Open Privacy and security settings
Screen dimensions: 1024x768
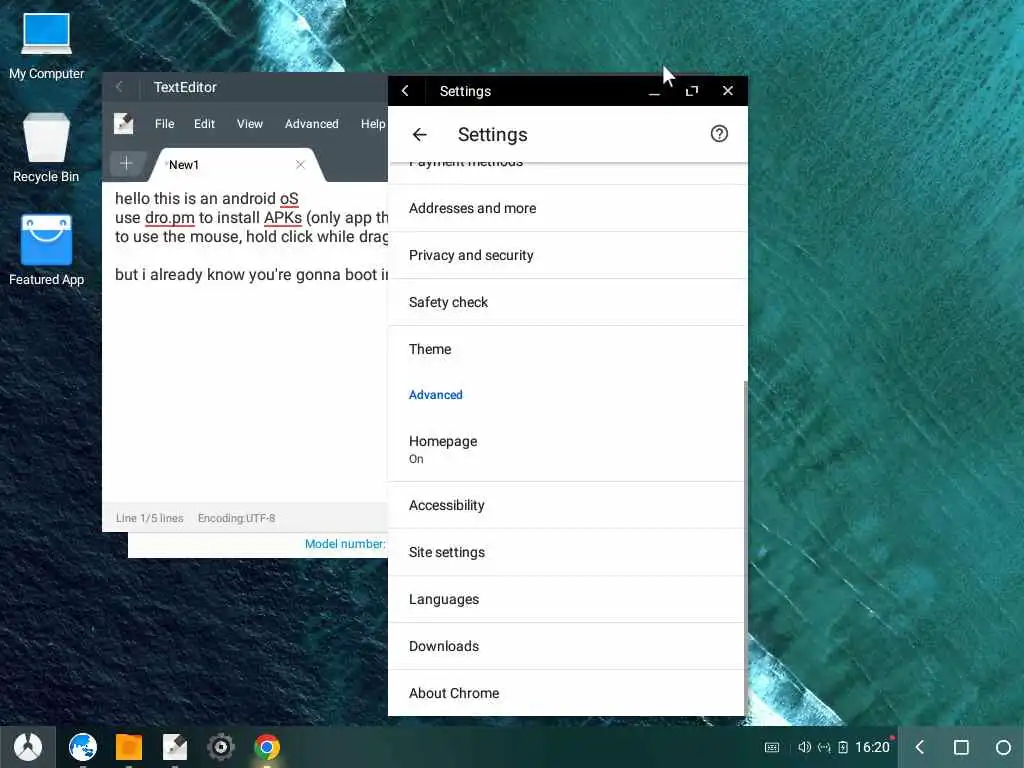pos(566,255)
